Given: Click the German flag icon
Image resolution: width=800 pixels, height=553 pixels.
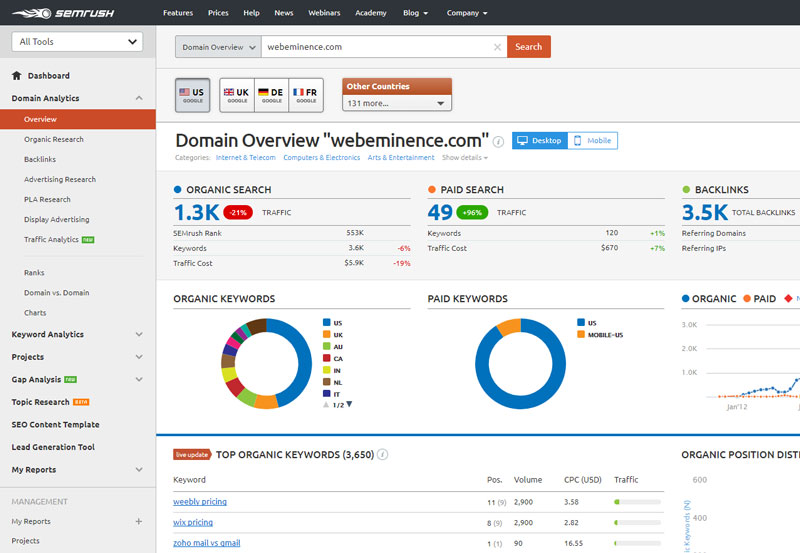Looking at the screenshot, I should click(263, 92).
